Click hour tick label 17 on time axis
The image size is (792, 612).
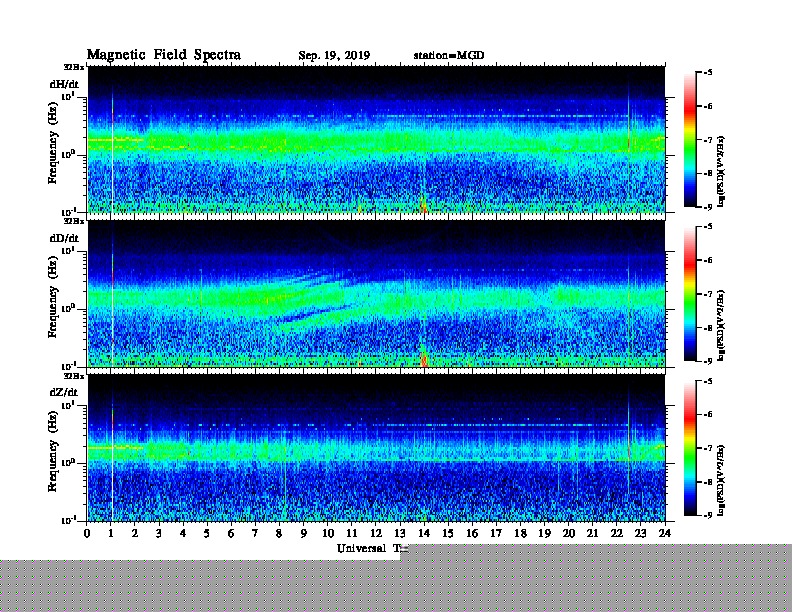496,533
